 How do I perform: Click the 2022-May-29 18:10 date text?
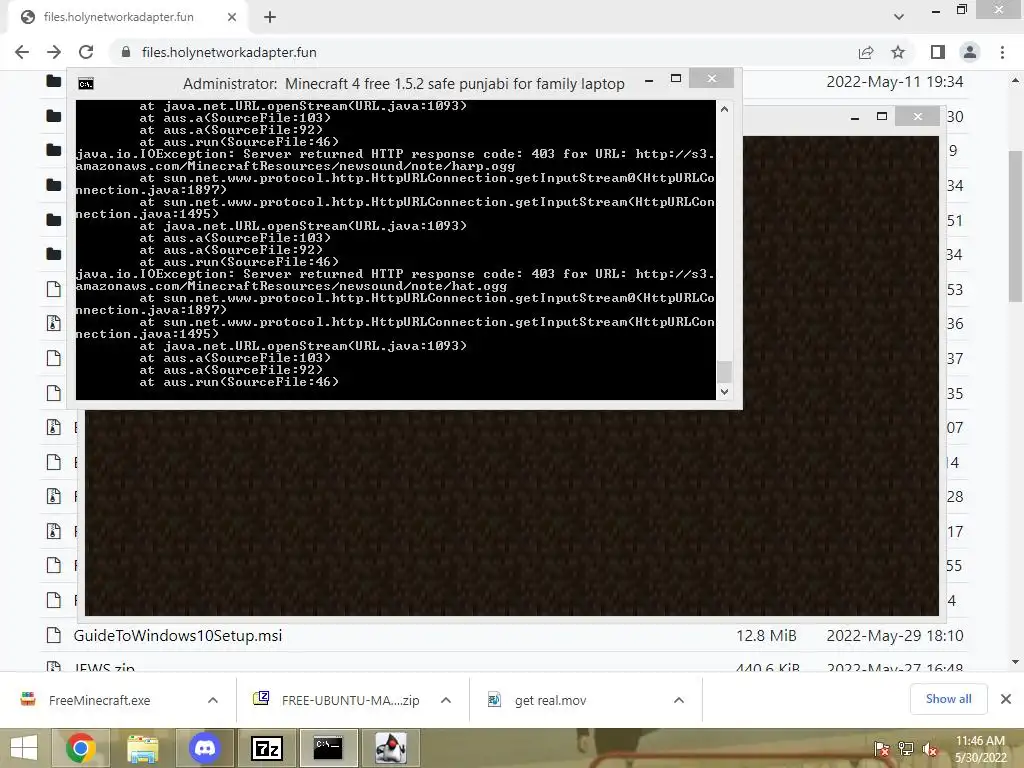click(x=895, y=635)
